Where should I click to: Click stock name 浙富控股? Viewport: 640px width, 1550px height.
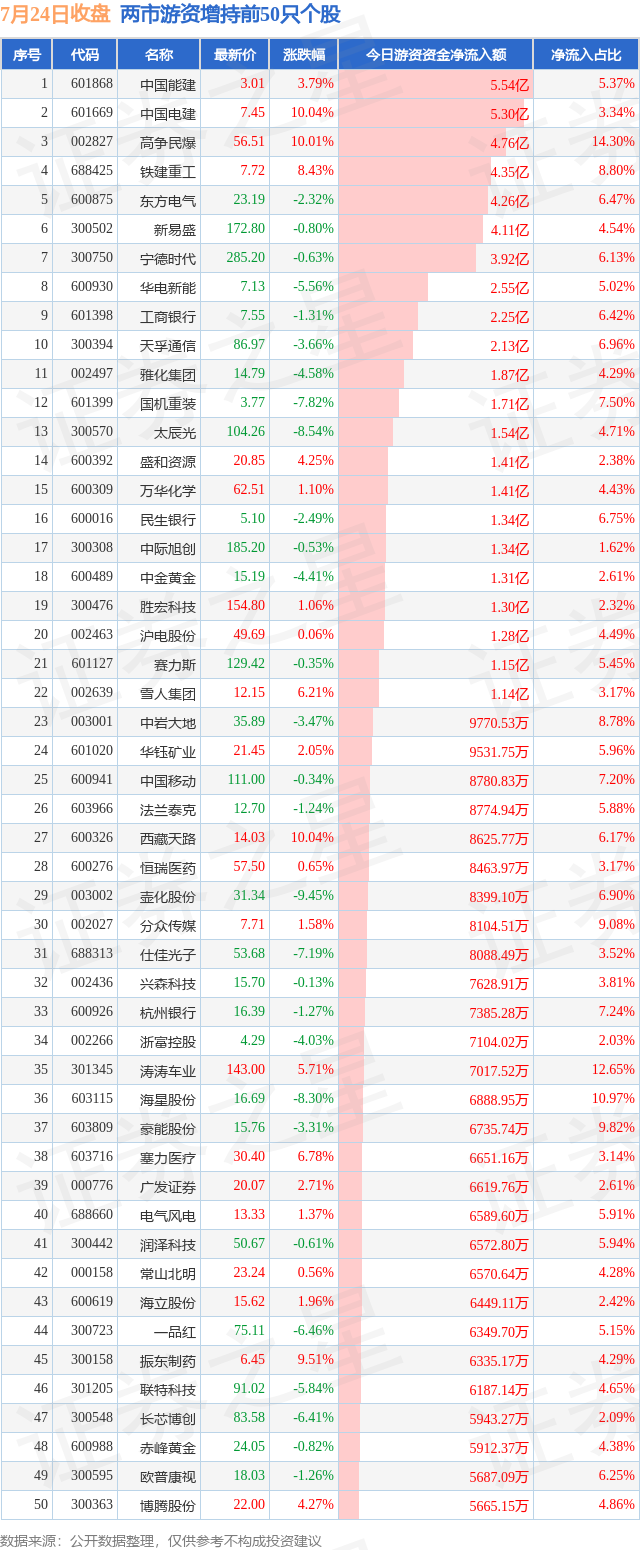[168, 1041]
